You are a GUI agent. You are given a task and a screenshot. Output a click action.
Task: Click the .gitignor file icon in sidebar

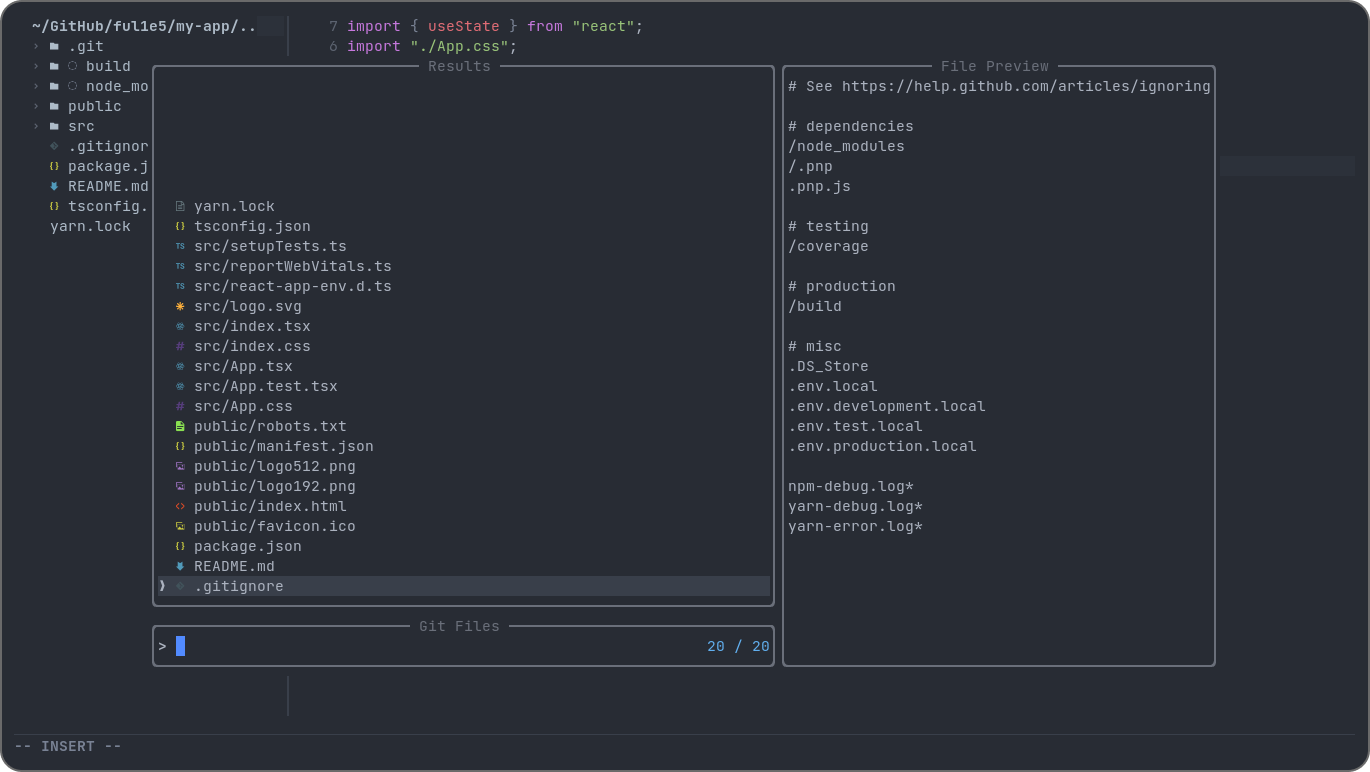pos(54,146)
